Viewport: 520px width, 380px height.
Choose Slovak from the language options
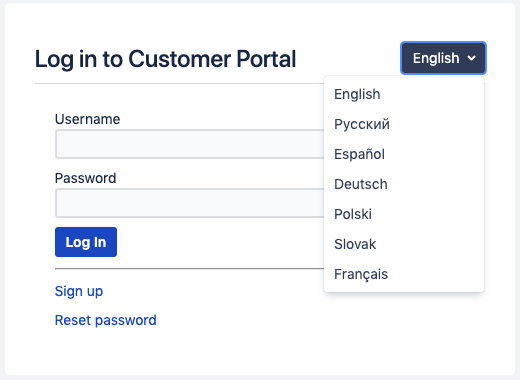coord(404,244)
